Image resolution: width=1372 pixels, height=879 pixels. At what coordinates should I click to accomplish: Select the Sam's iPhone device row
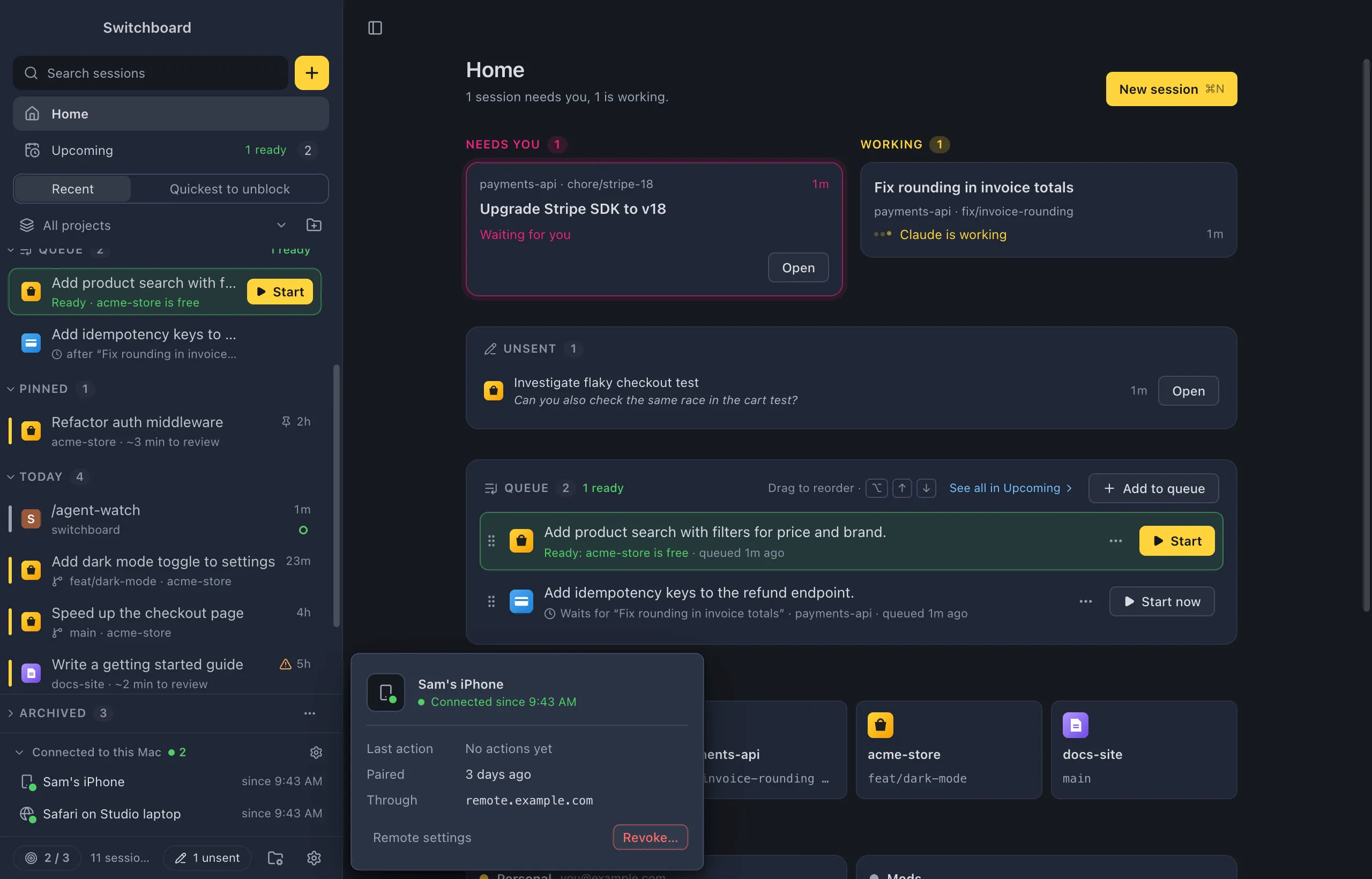tap(170, 781)
